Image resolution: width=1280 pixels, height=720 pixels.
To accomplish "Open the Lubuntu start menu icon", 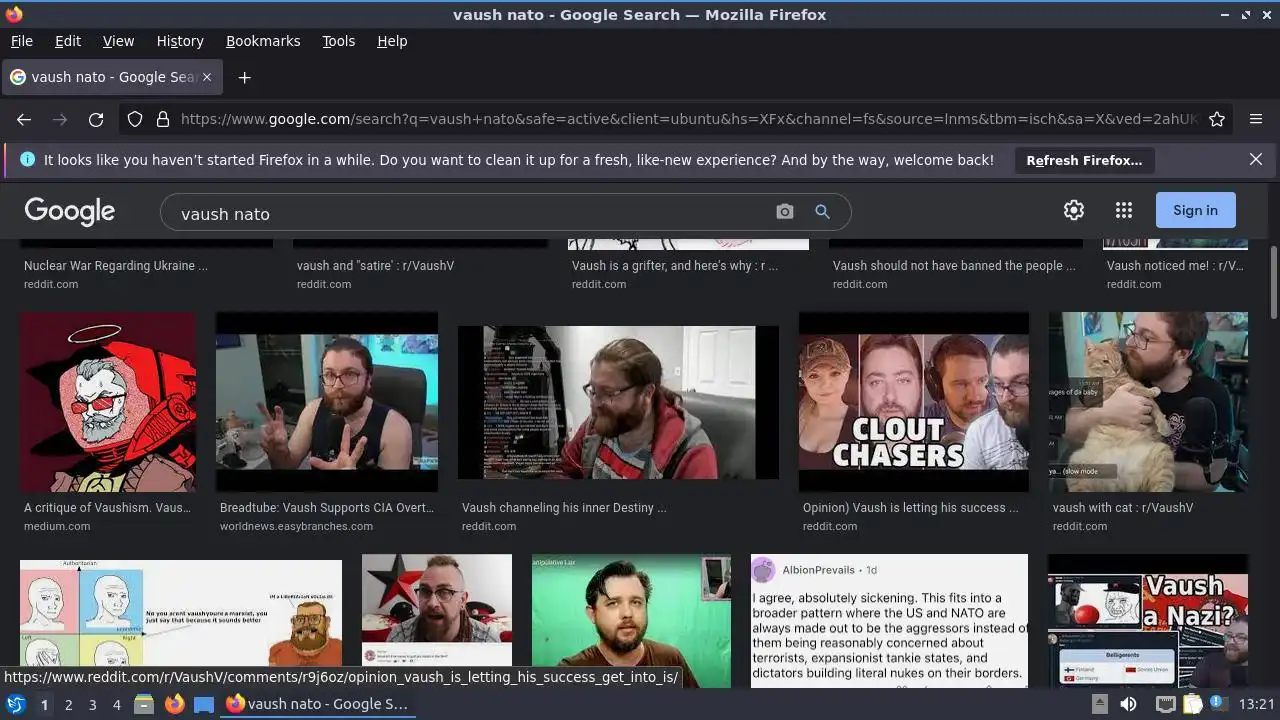I will 15,704.
